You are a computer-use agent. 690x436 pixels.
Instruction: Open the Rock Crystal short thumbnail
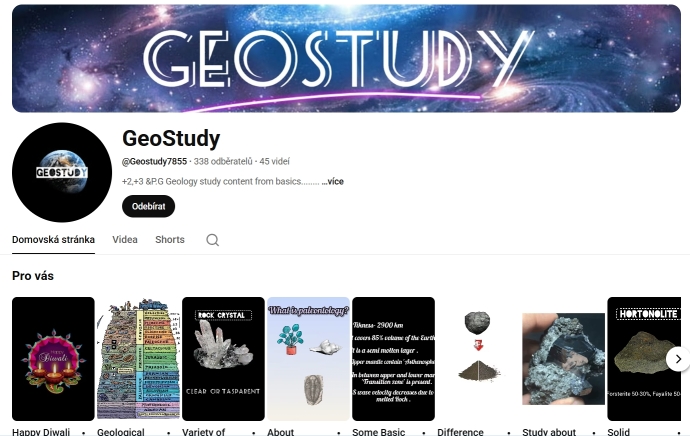pyautogui.click(x=223, y=359)
